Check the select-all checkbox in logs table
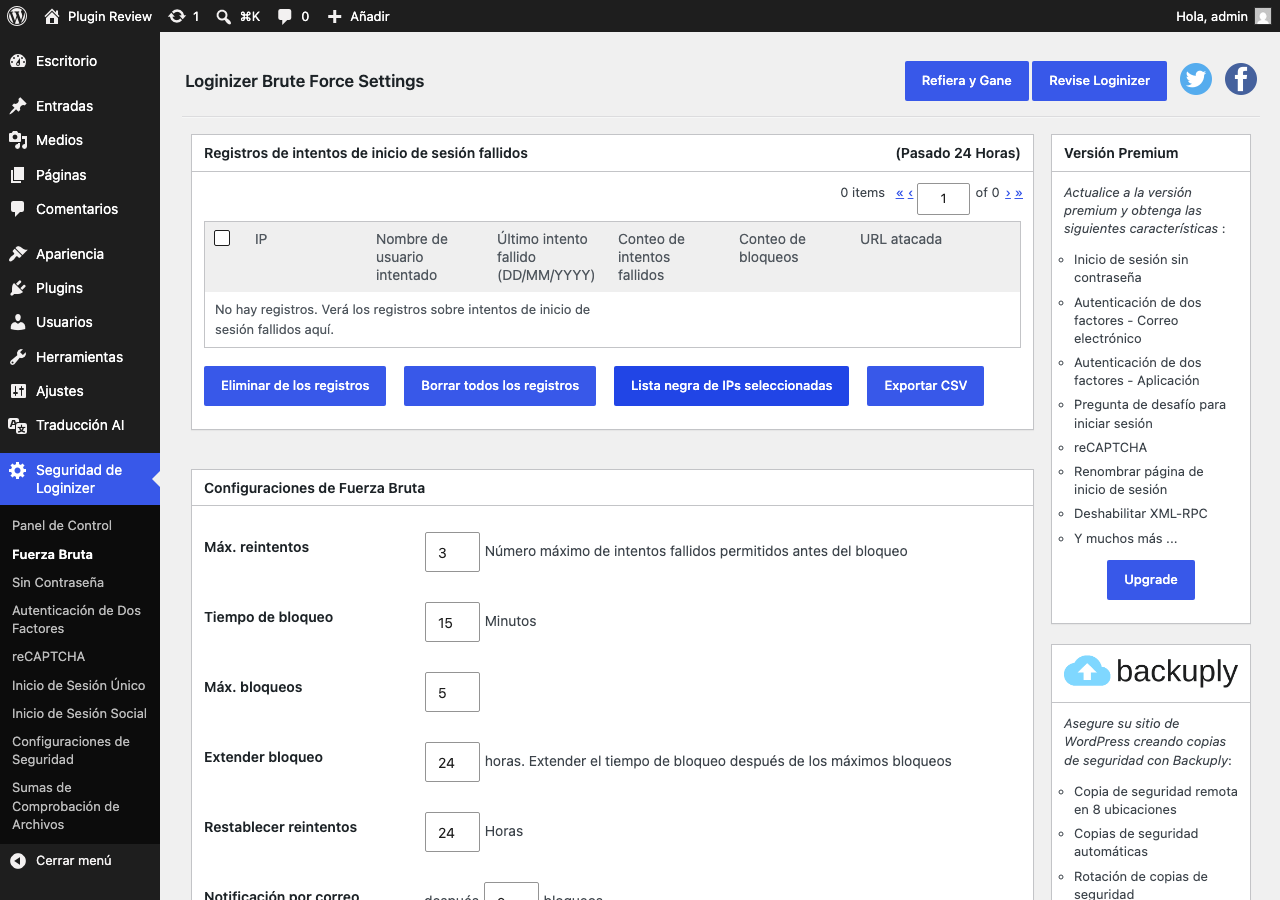The width and height of the screenshot is (1280, 900). click(222, 238)
